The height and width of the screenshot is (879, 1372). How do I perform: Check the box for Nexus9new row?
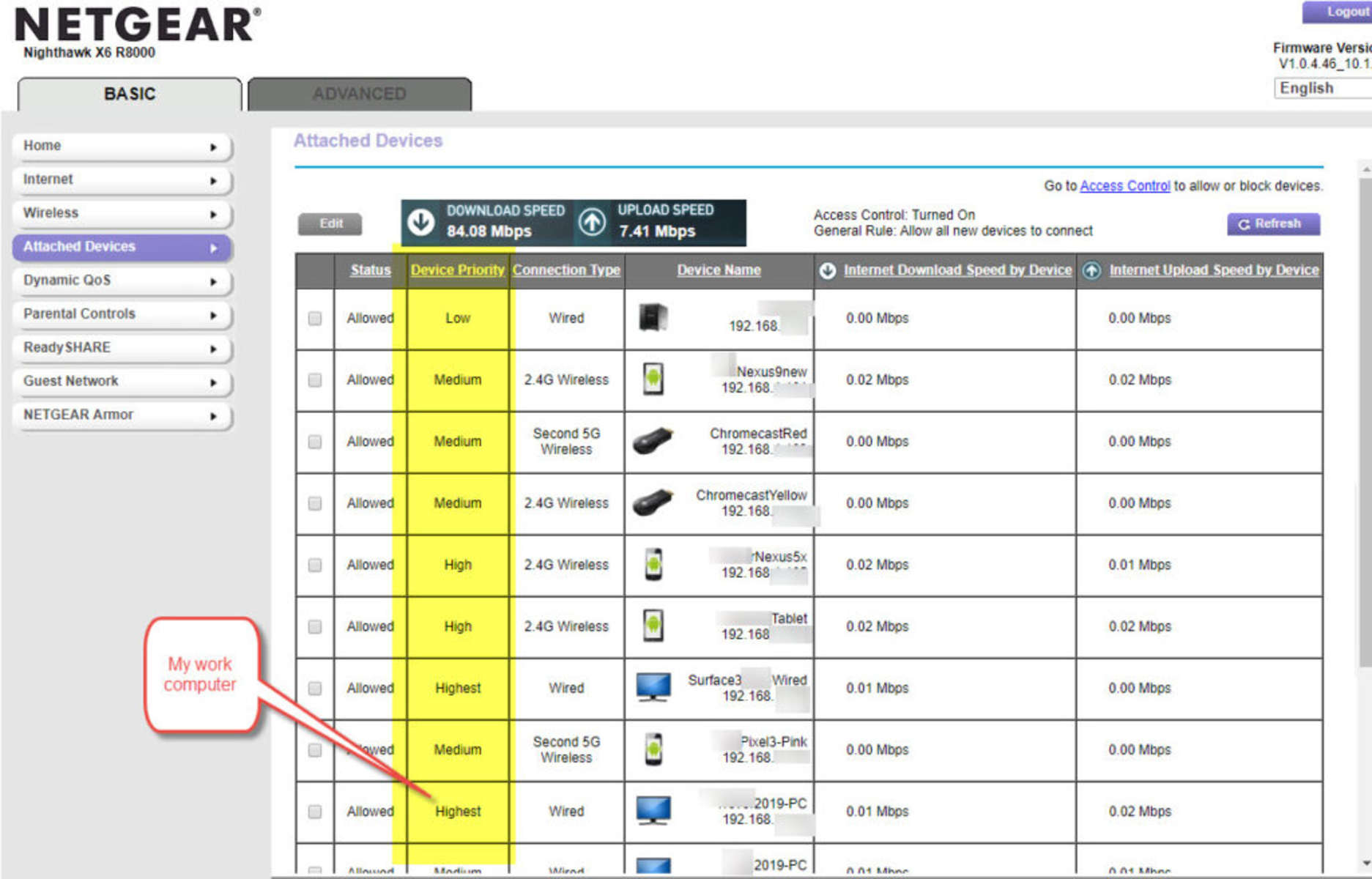(x=315, y=379)
